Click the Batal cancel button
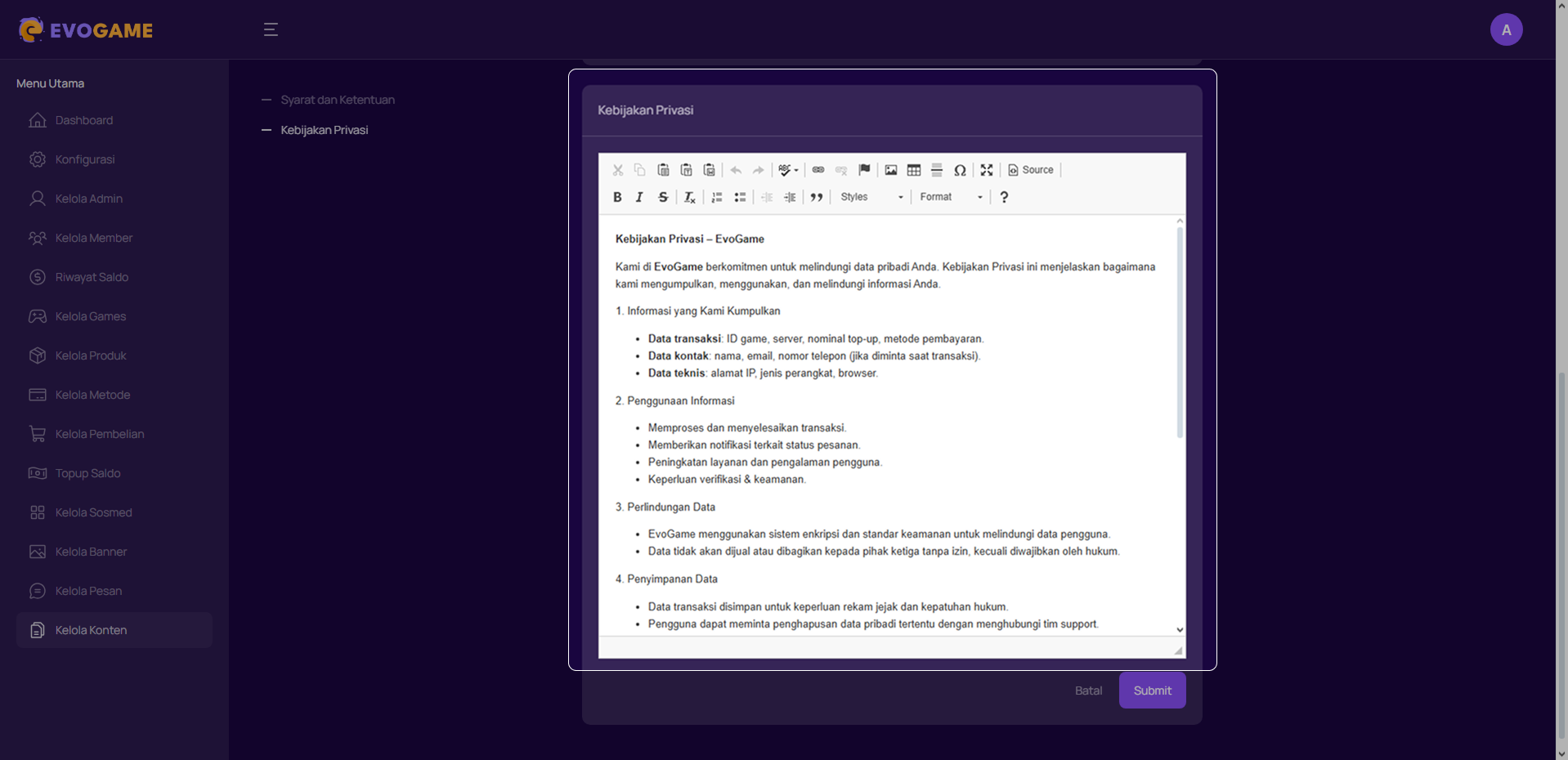Image resolution: width=1568 pixels, height=760 pixels. click(x=1088, y=691)
